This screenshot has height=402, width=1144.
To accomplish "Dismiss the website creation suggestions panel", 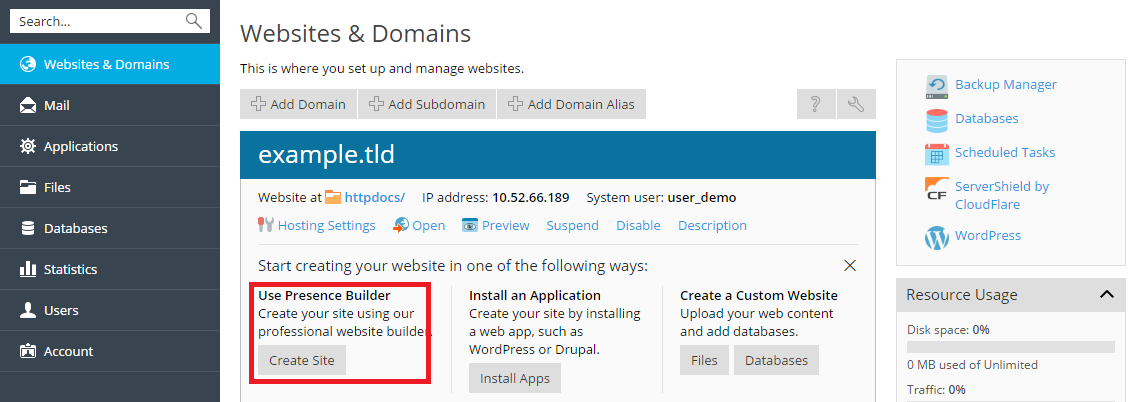I will click(x=850, y=266).
